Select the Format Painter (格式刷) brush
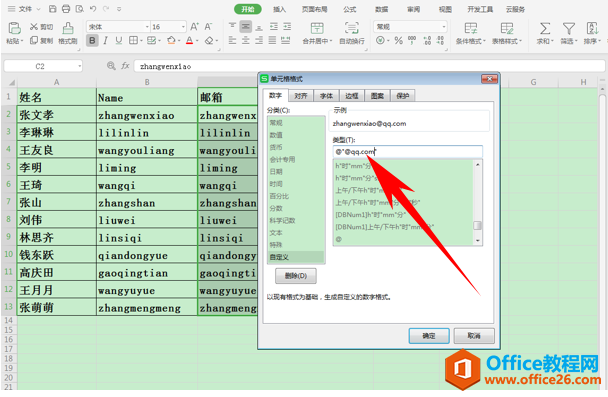 [68, 28]
